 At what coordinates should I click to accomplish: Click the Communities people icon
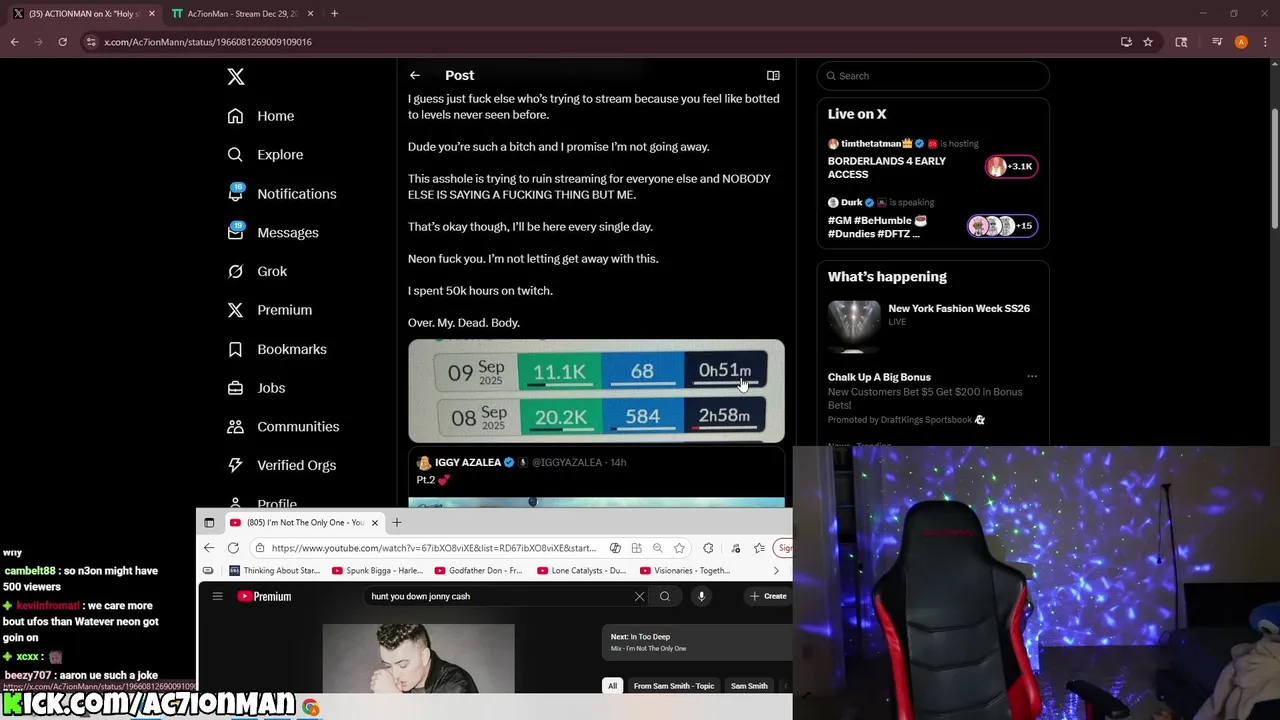(x=235, y=427)
